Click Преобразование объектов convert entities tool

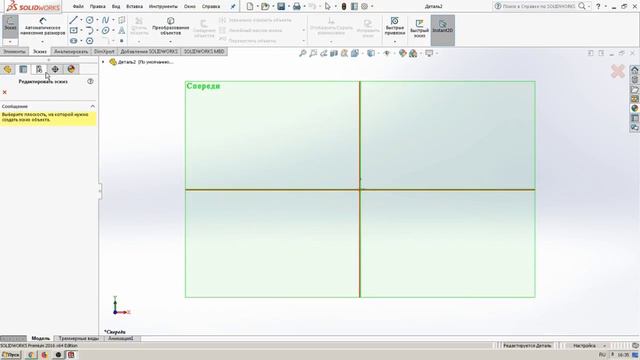[171, 26]
